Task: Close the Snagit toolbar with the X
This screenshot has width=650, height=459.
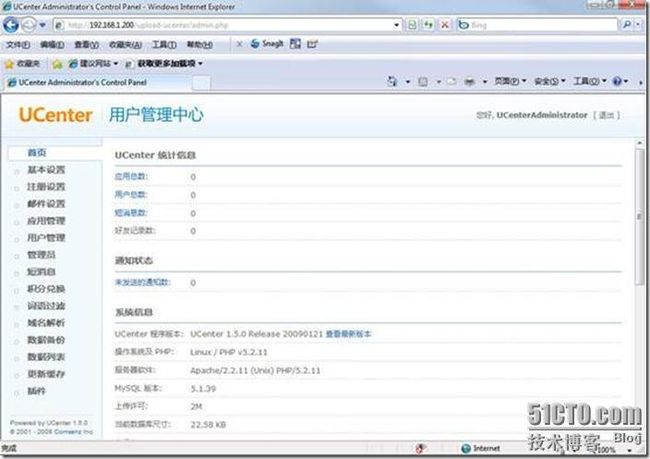Action: [x=239, y=44]
